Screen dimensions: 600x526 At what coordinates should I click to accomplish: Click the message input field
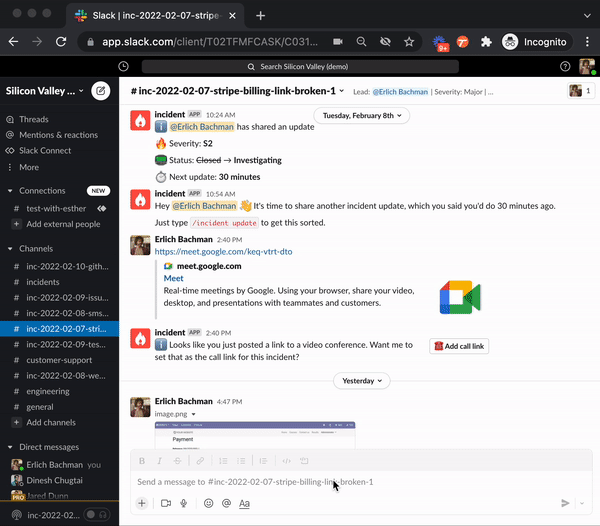(361, 482)
